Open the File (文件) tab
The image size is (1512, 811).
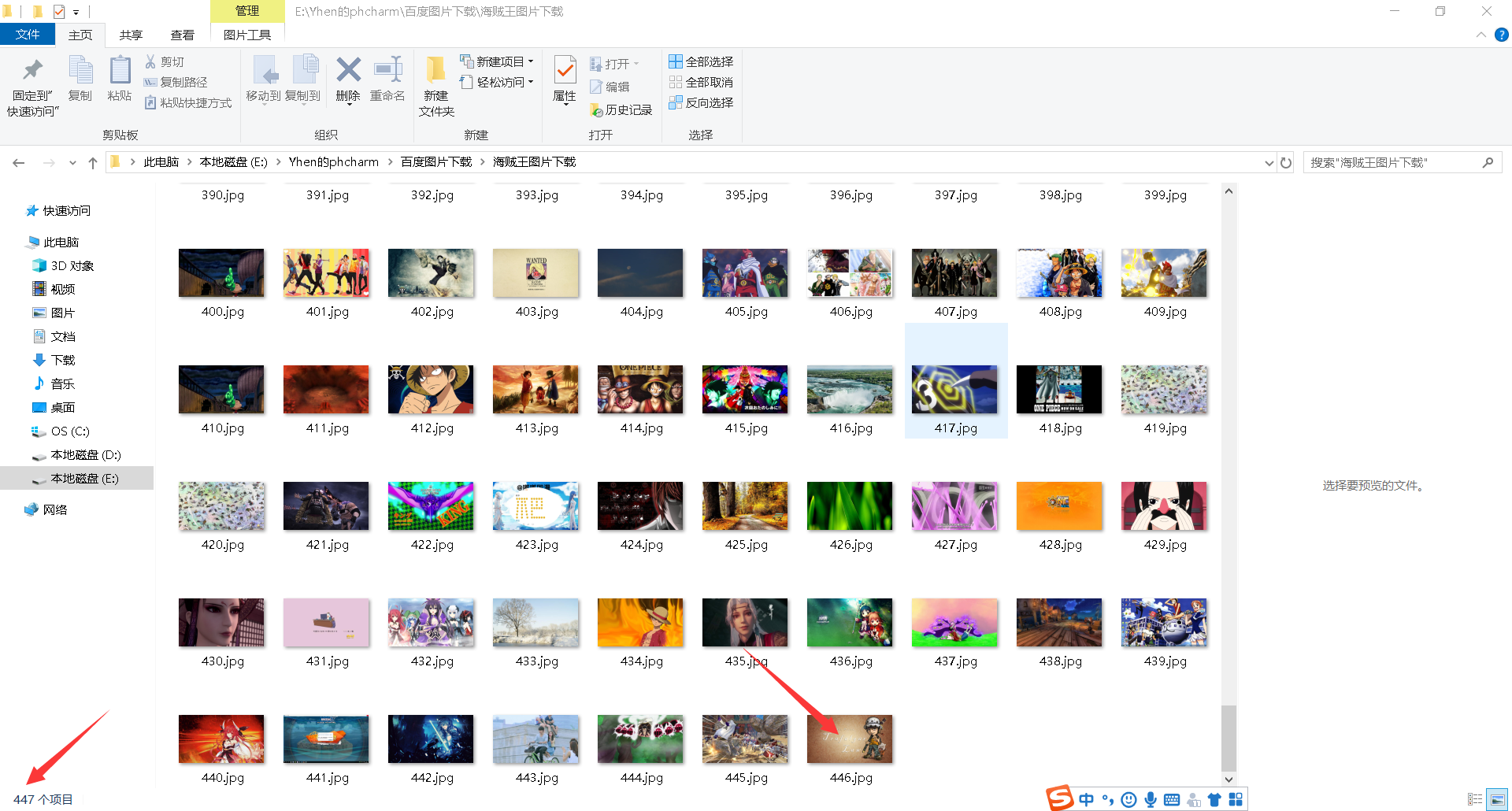tap(28, 35)
